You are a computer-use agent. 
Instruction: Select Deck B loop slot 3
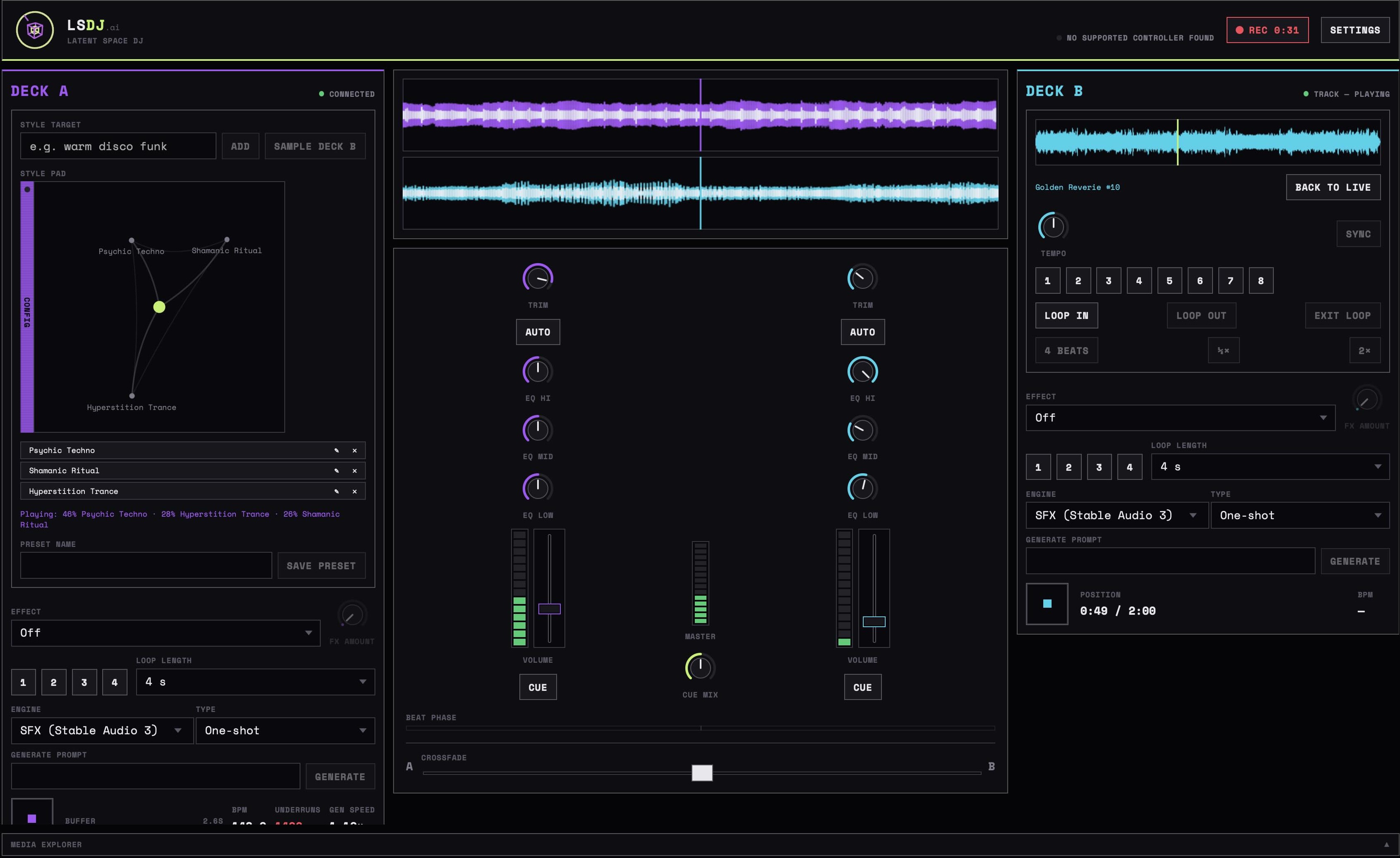pos(1099,467)
